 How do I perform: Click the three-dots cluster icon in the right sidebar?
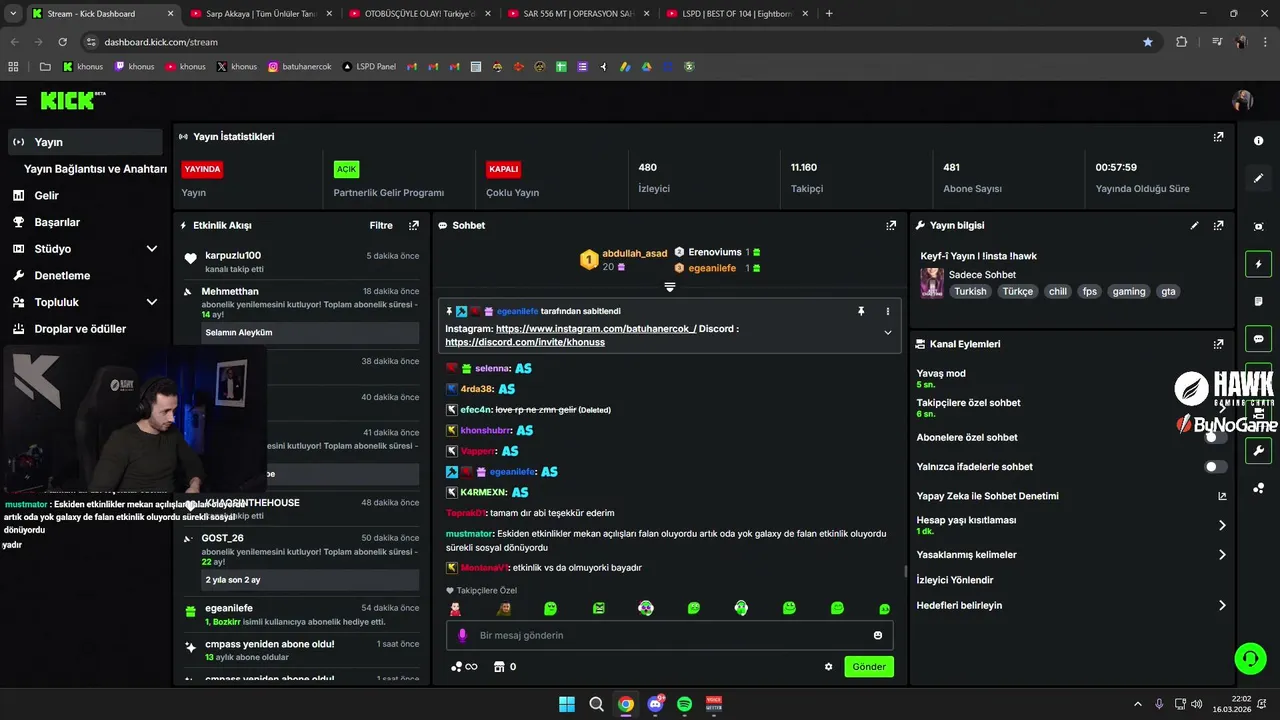coord(1258,488)
